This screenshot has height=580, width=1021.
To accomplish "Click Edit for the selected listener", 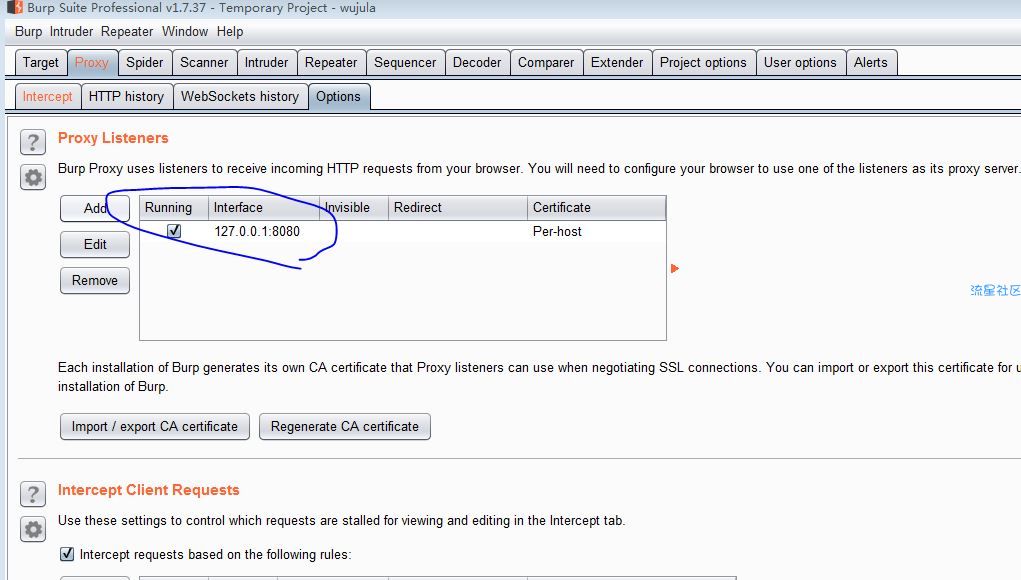I will click(95, 245).
